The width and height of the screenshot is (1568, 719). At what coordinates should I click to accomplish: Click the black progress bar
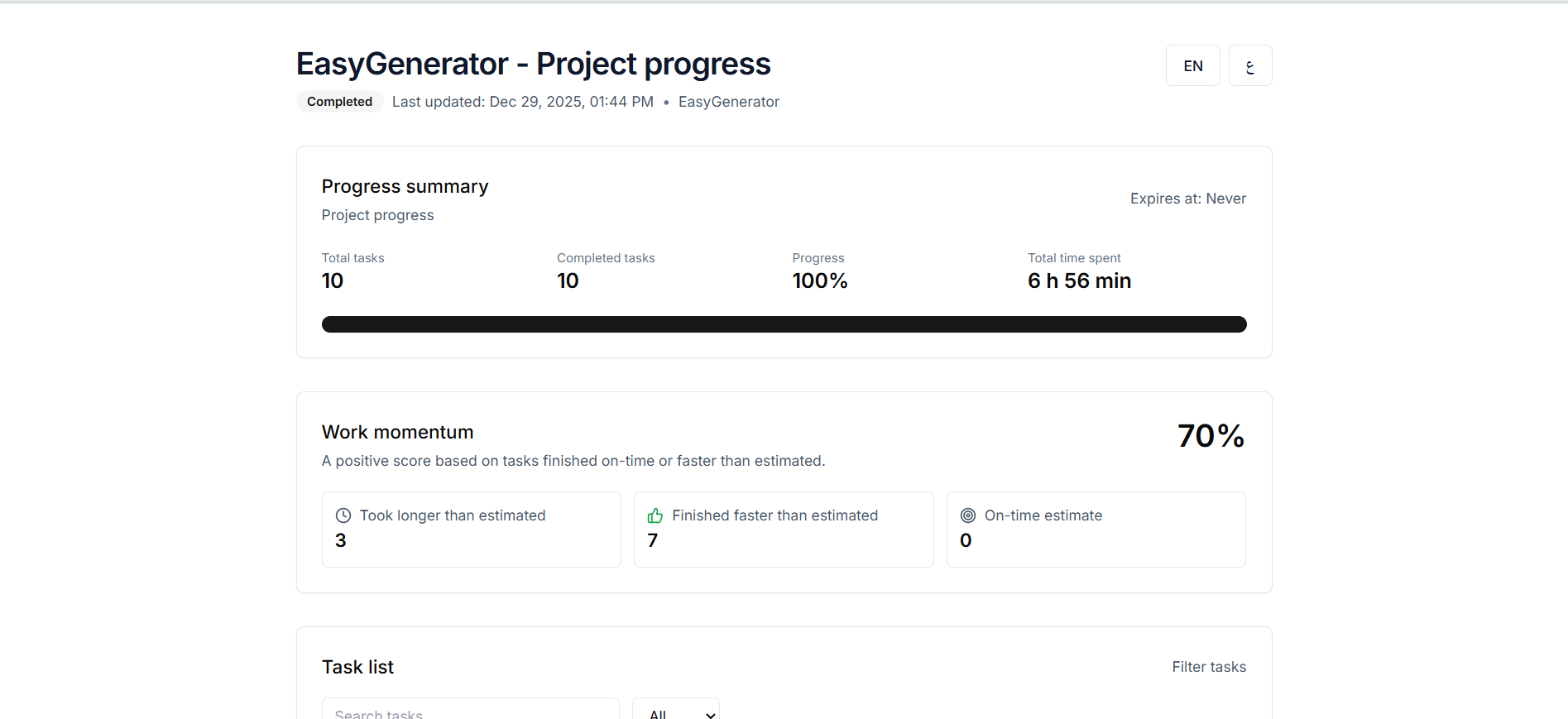[x=784, y=324]
